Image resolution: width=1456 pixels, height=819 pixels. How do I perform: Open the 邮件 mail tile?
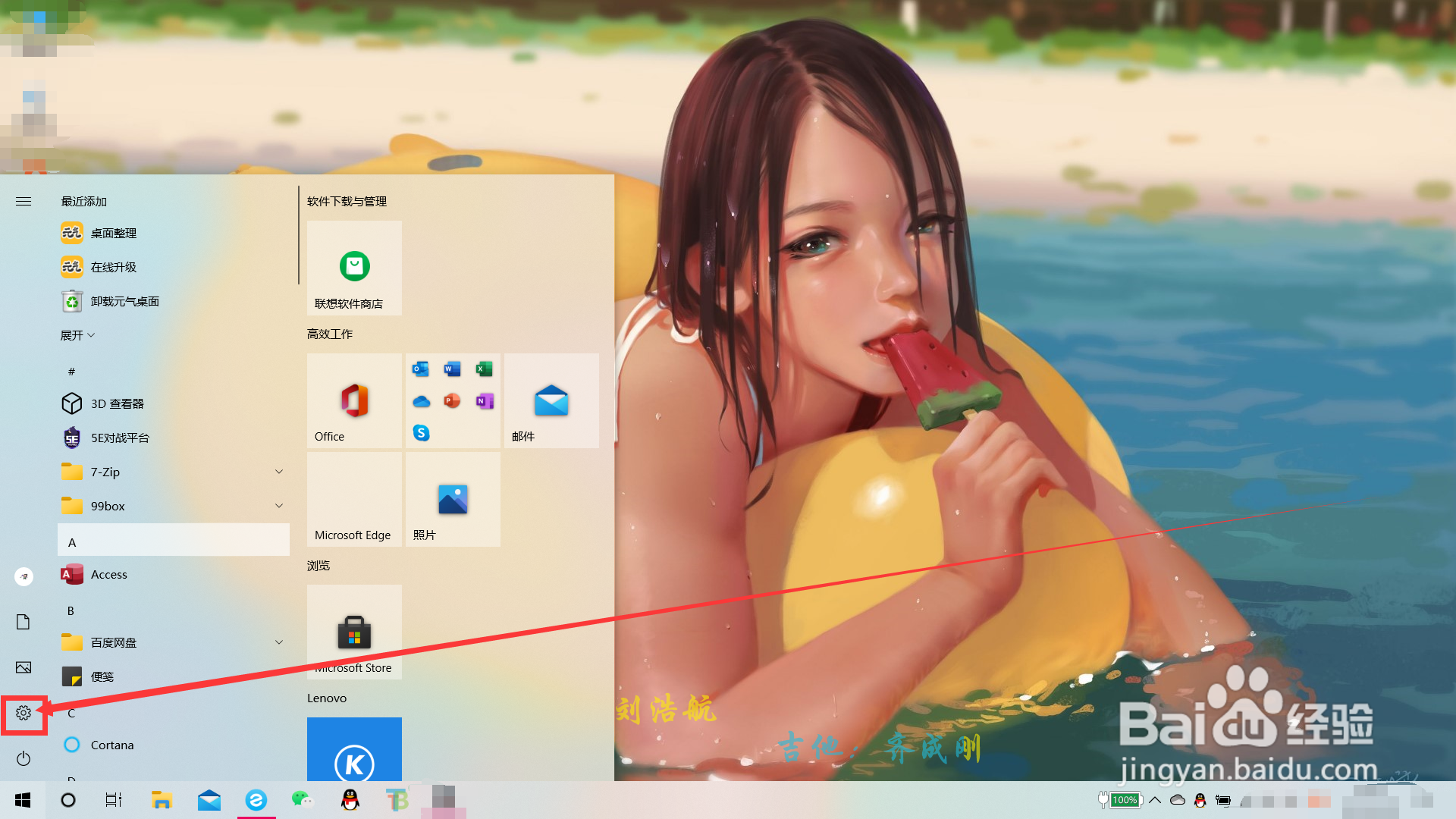551,400
